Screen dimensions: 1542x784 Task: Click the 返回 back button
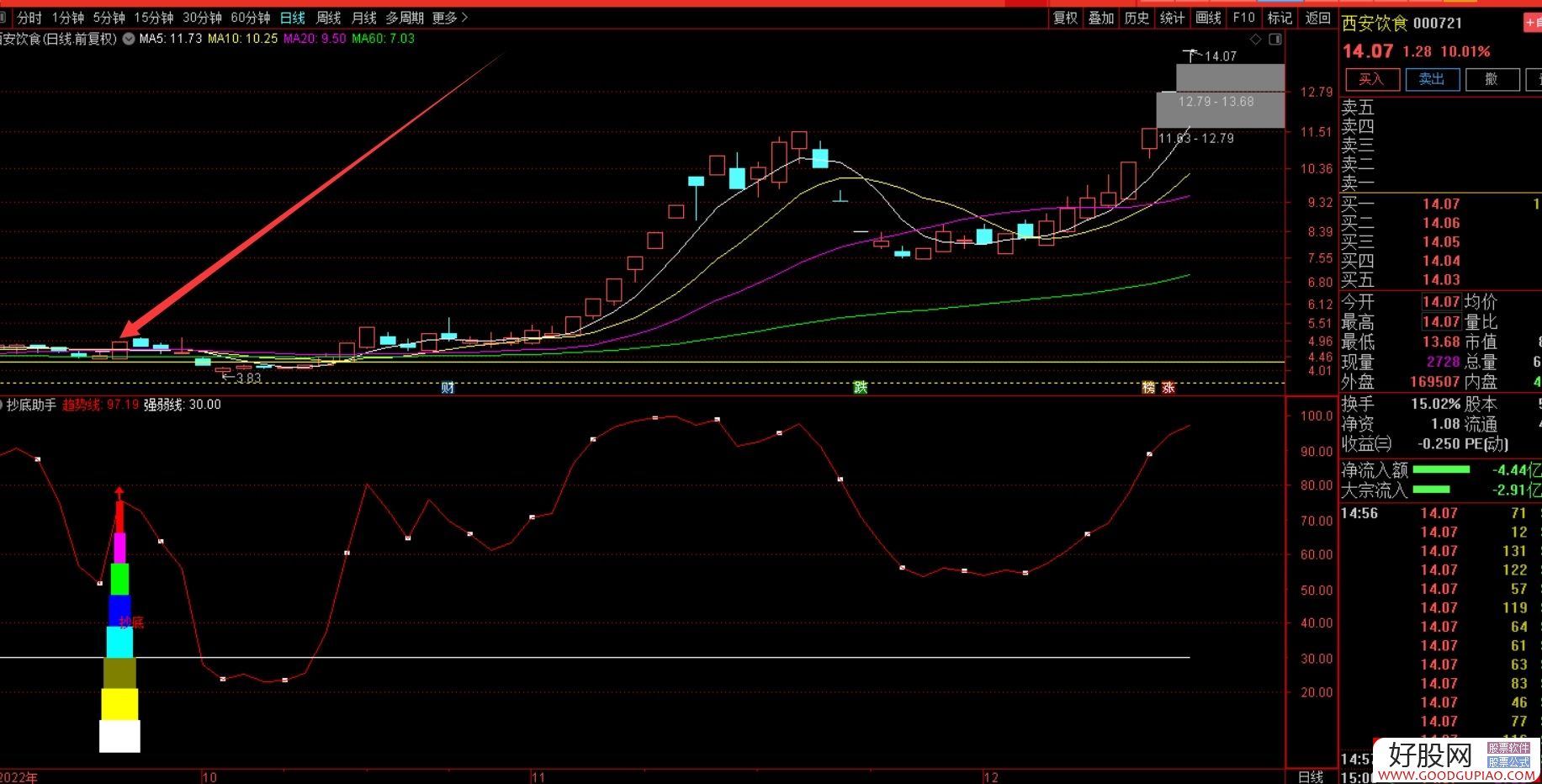pyautogui.click(x=1317, y=18)
